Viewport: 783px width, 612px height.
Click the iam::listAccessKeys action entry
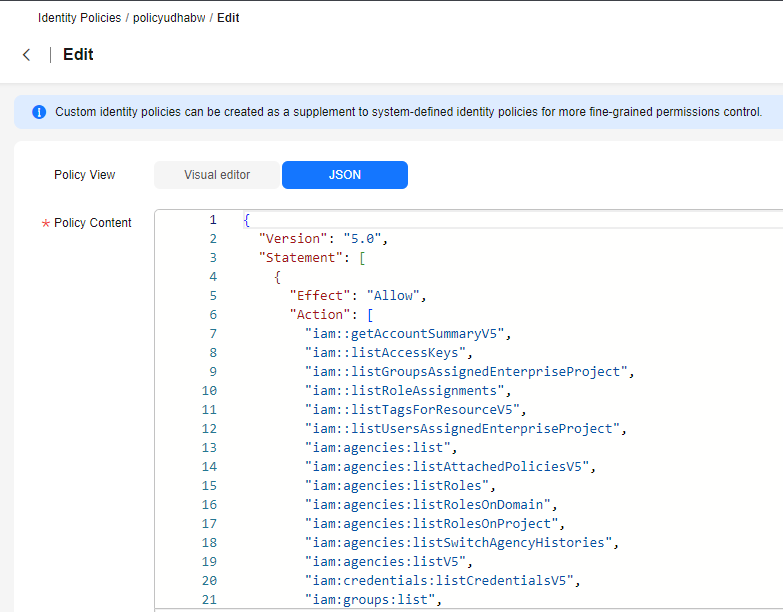click(x=388, y=353)
